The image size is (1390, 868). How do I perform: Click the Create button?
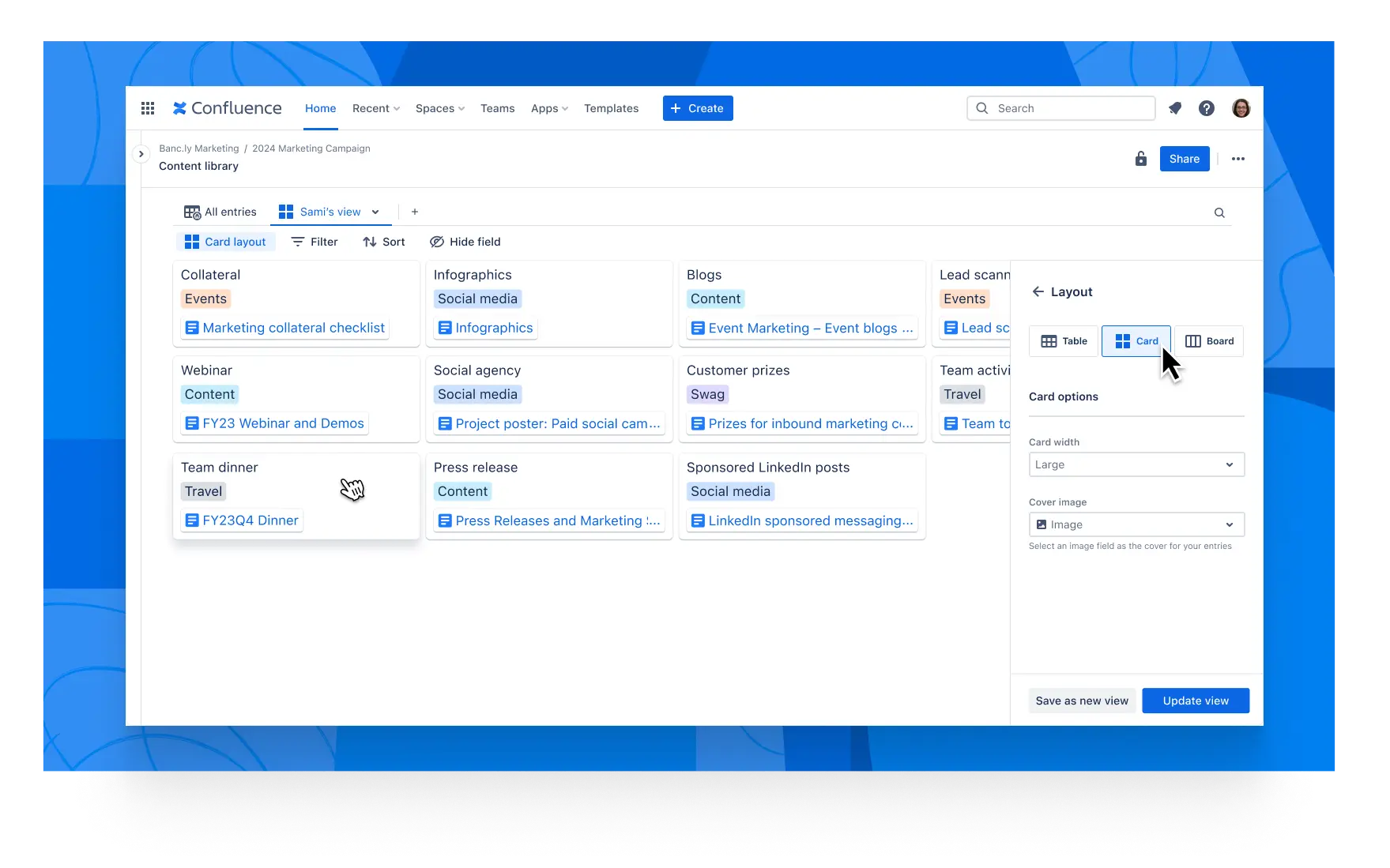698,108
